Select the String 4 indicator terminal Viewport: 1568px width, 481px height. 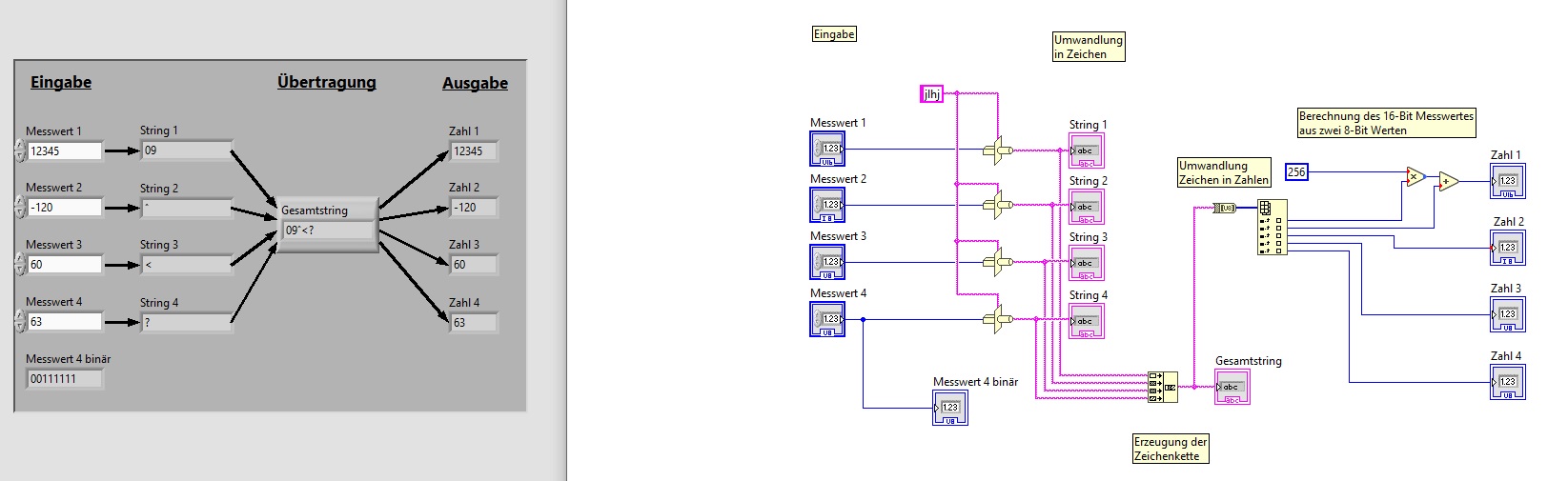pyautogui.click(x=1087, y=321)
